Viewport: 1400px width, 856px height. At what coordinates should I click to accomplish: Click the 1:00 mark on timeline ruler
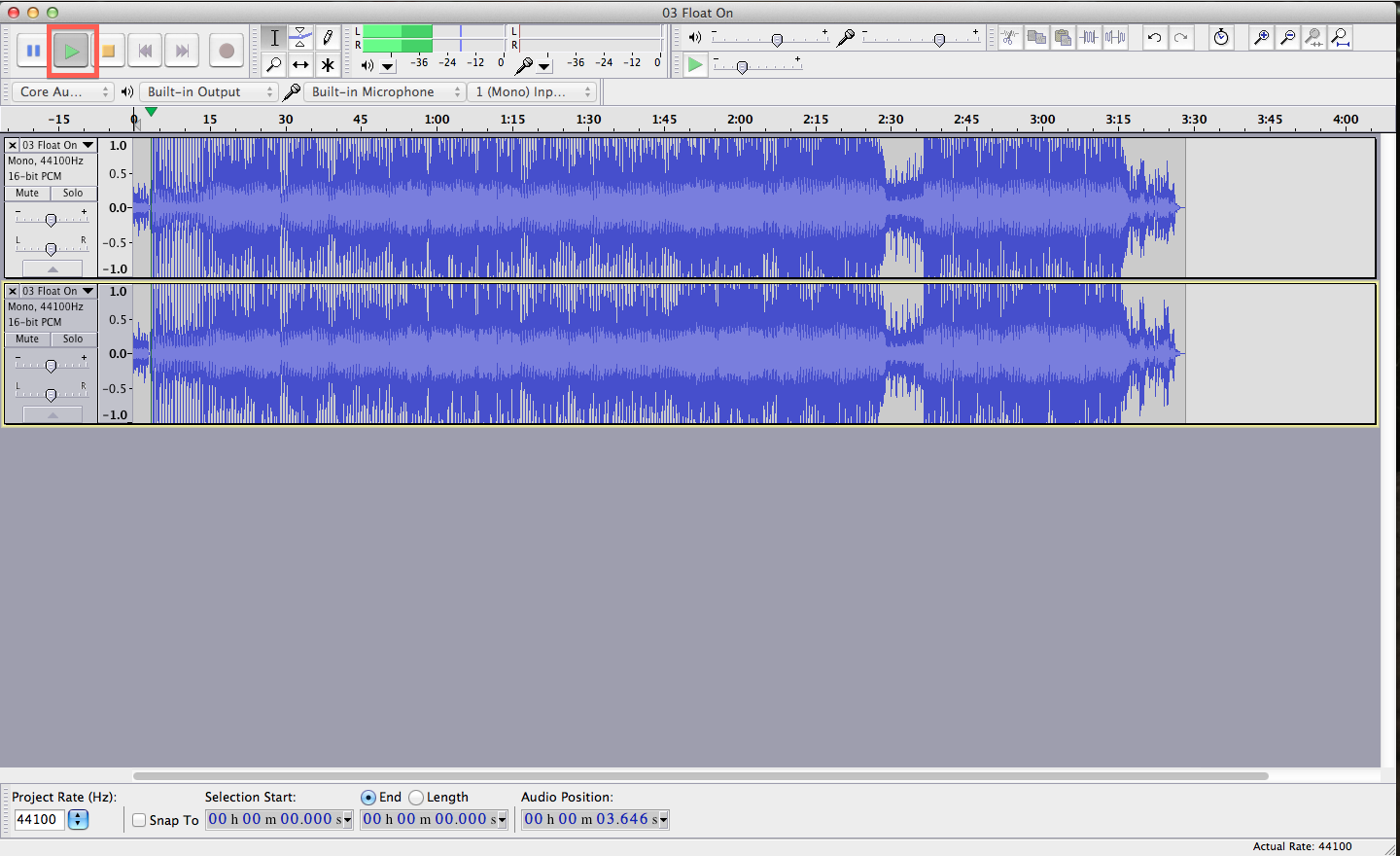tap(437, 120)
